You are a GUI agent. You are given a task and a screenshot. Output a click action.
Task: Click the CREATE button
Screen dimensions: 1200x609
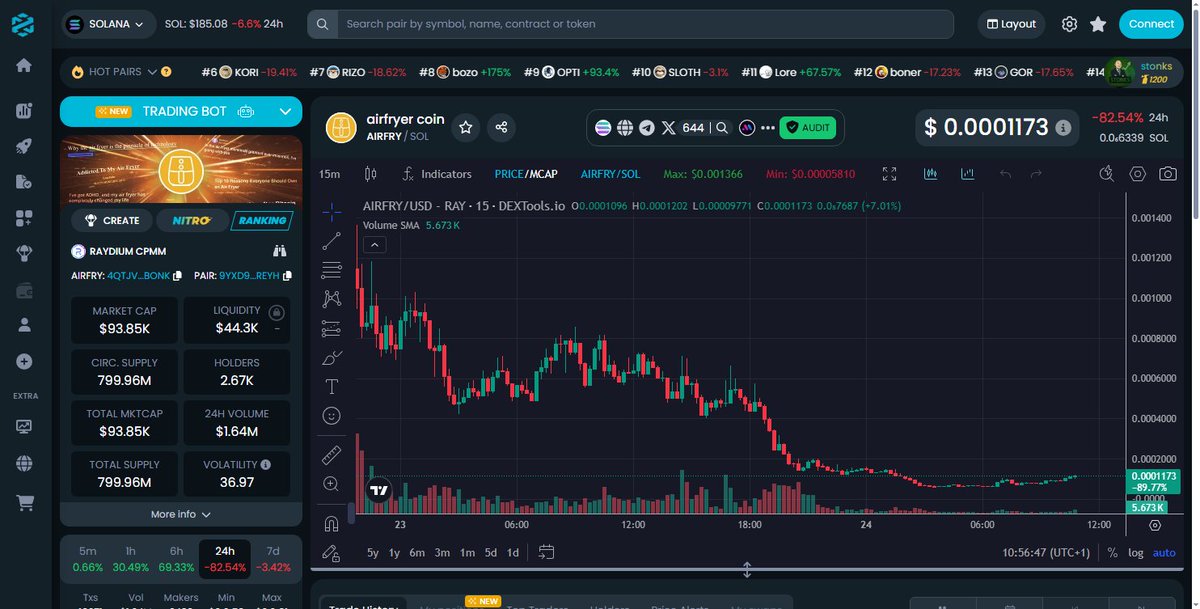tap(111, 220)
